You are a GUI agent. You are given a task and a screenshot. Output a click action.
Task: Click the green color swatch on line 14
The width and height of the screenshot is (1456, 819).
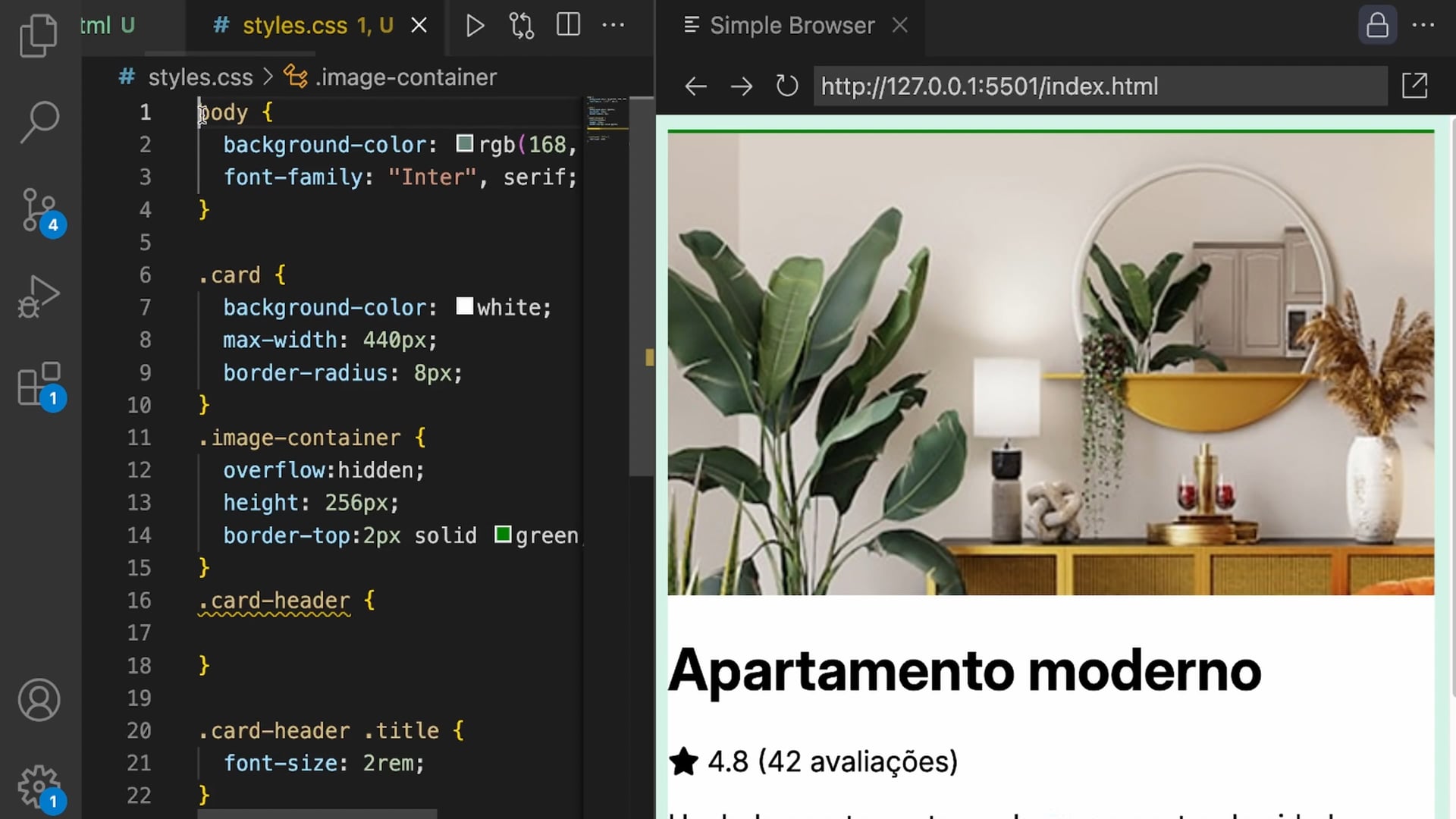(502, 535)
